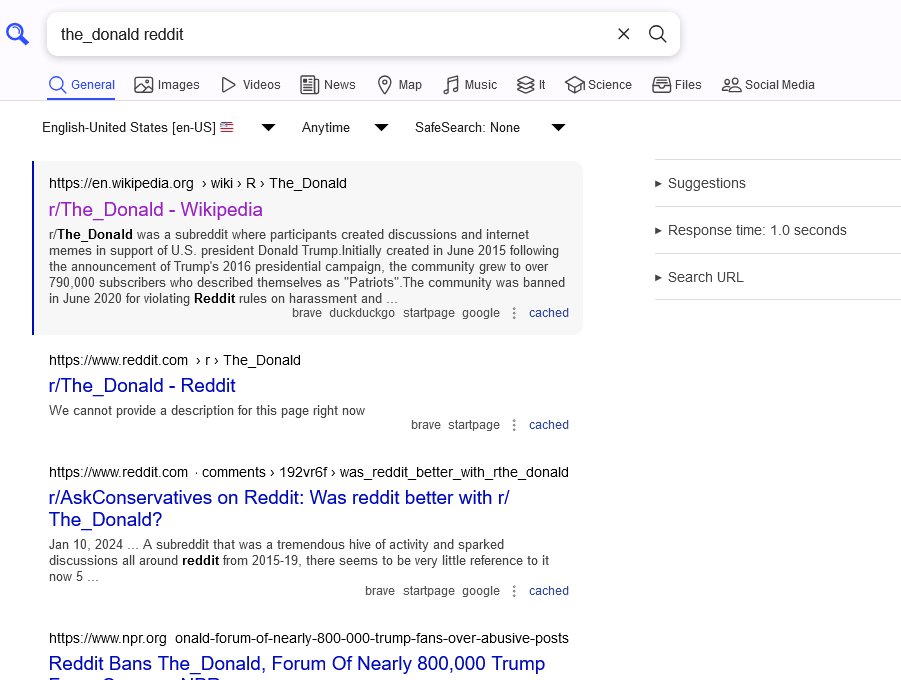Click the startpage engine label on r/The_Donald Reddit result
Screen dimensions: 901x680
pos(474,425)
